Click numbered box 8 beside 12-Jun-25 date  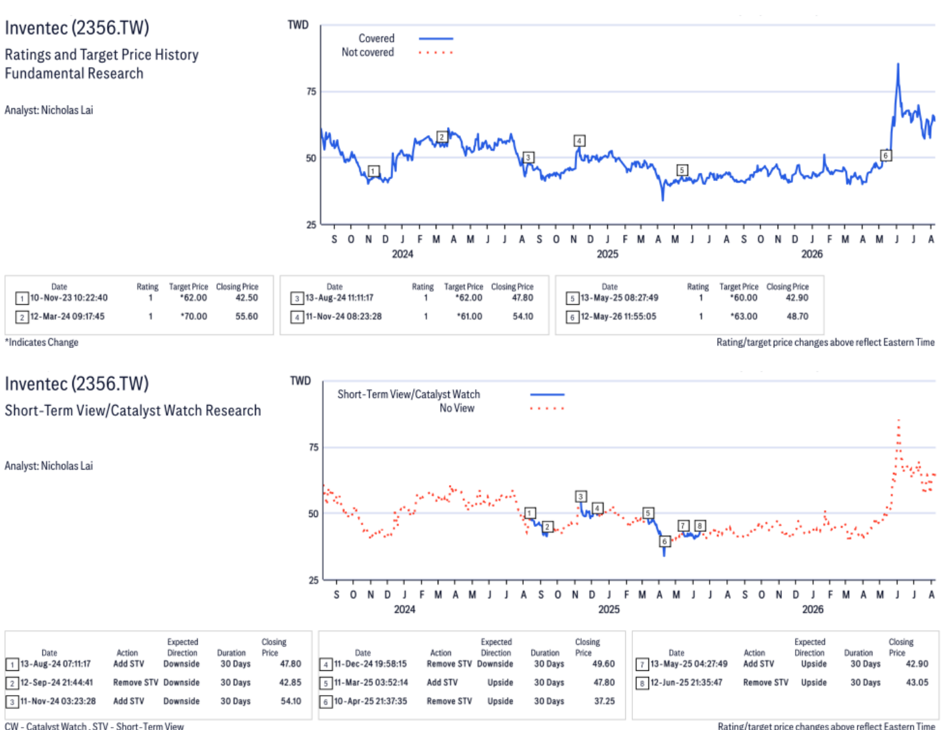point(642,683)
